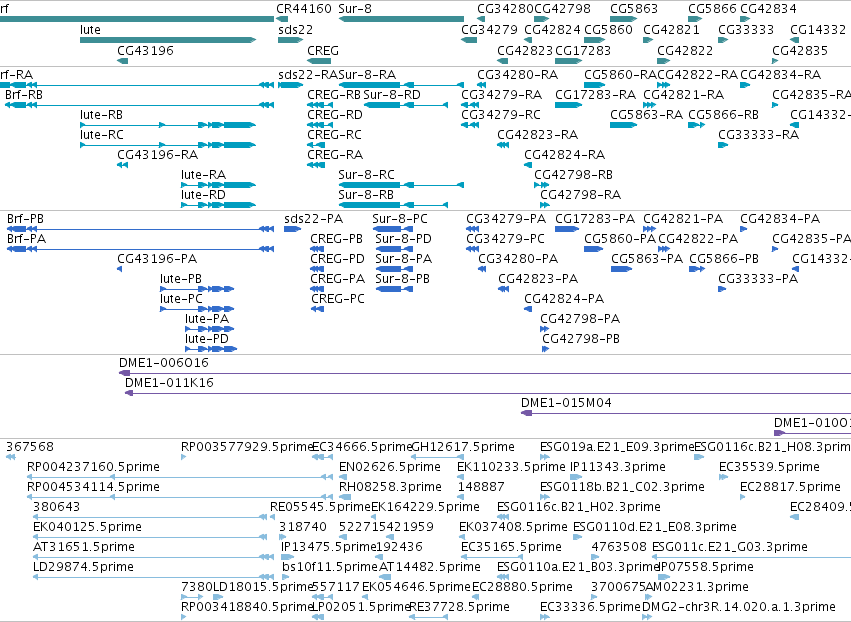Open the CG42798-PB protein label
The width and height of the screenshot is (851, 622).
click(x=581, y=339)
